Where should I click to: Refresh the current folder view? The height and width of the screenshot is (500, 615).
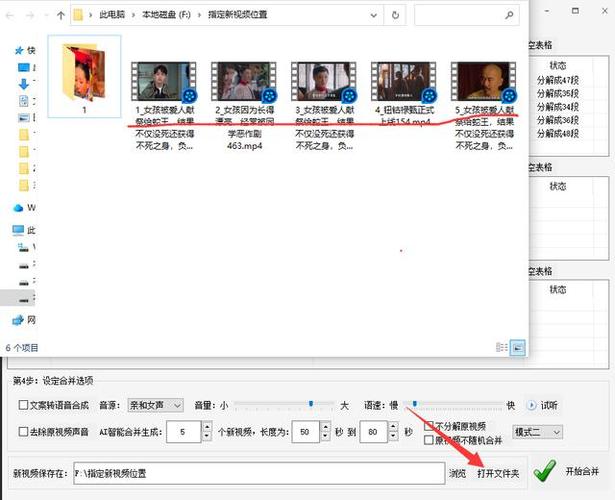(x=395, y=15)
